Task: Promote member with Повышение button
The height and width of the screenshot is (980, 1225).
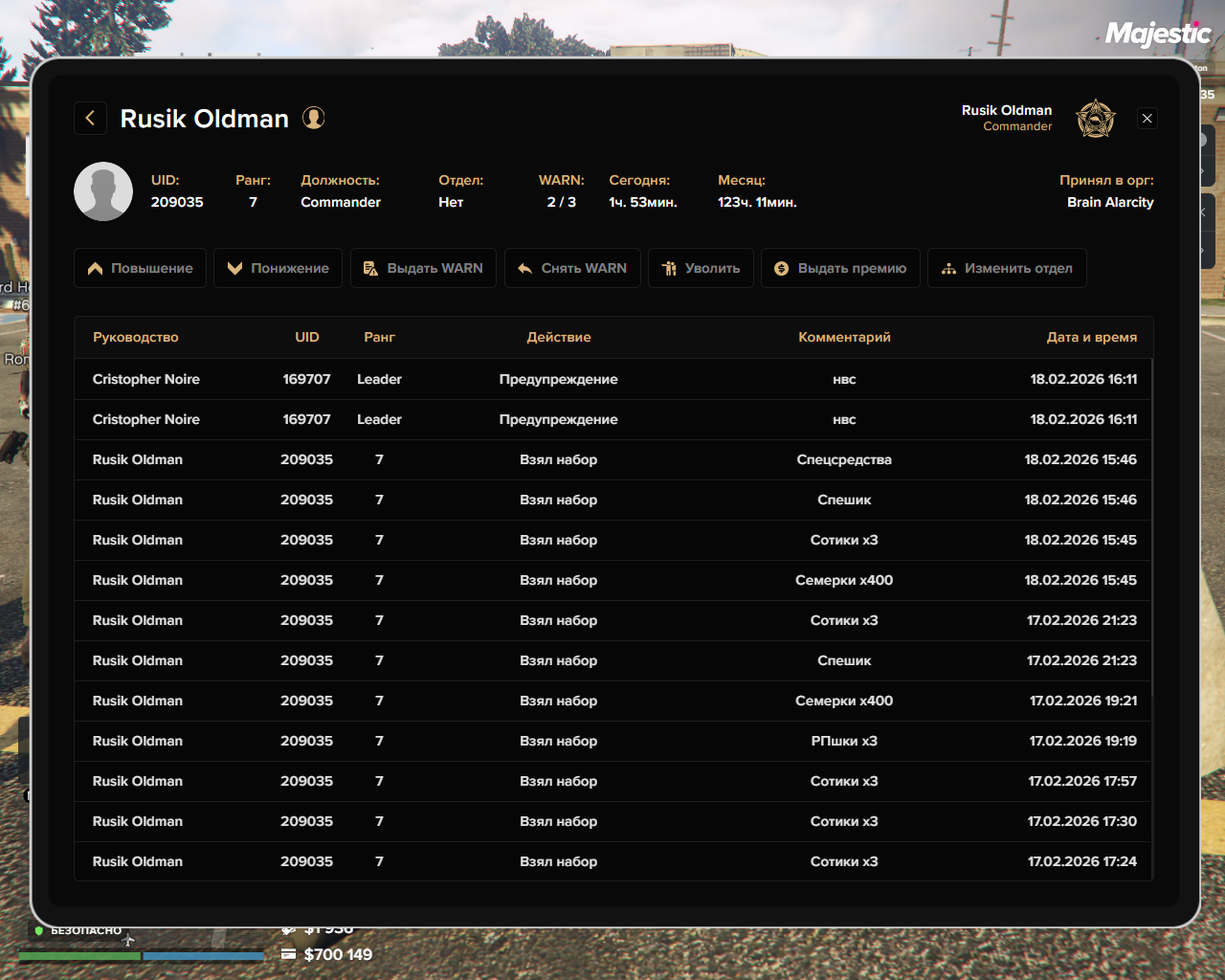Action: click(x=140, y=268)
